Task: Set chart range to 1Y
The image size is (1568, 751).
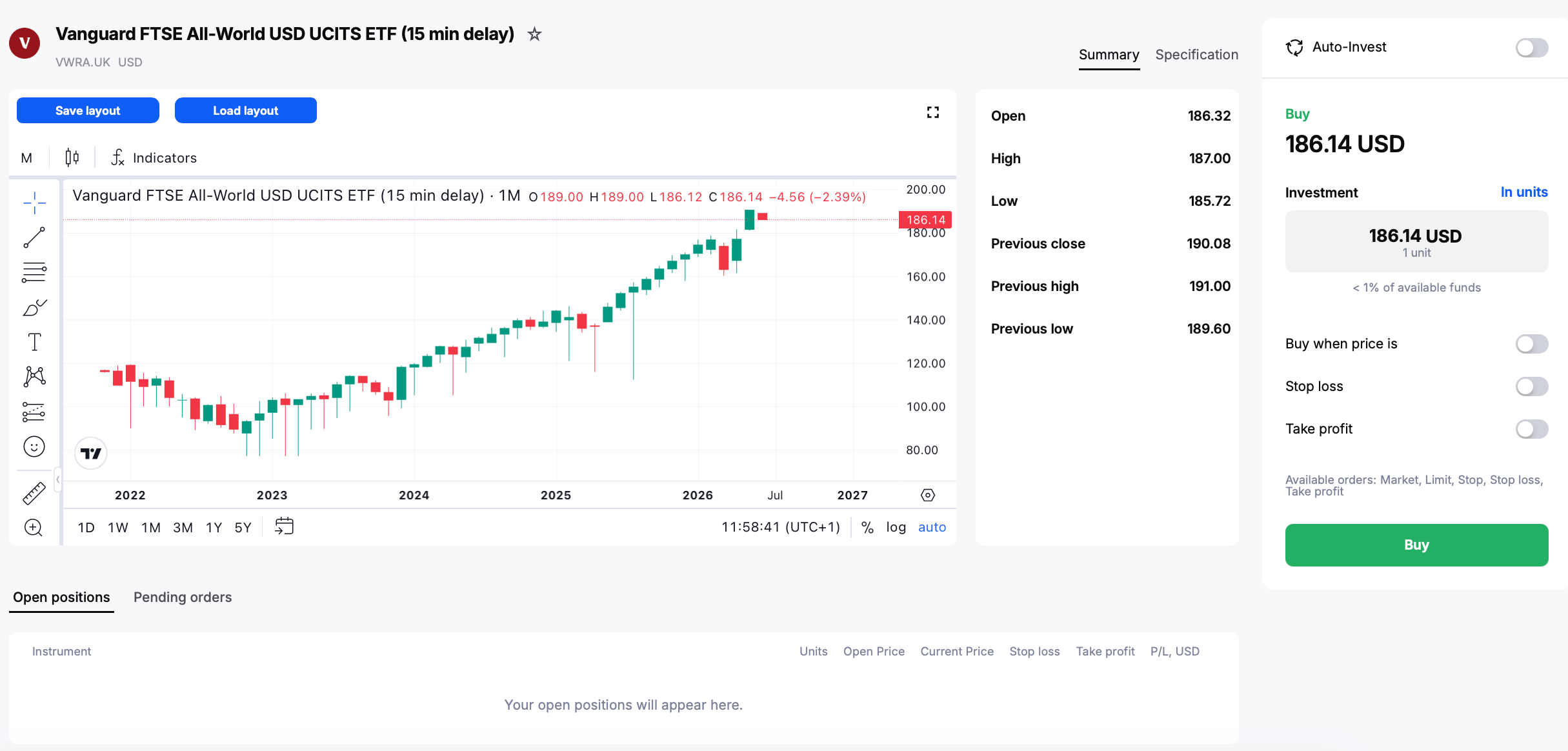Action: pyautogui.click(x=214, y=528)
